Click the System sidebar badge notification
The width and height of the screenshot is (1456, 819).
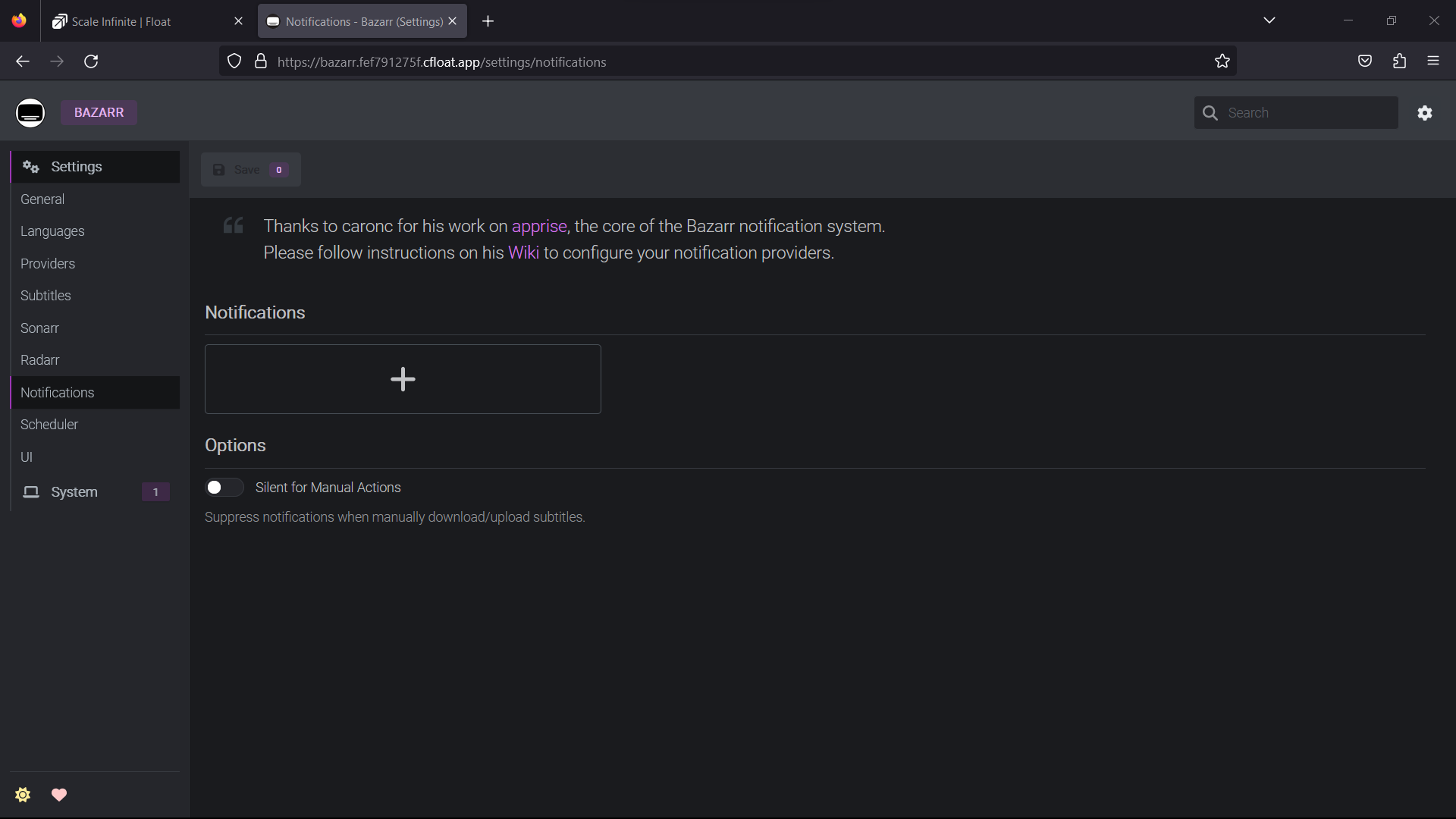click(155, 492)
